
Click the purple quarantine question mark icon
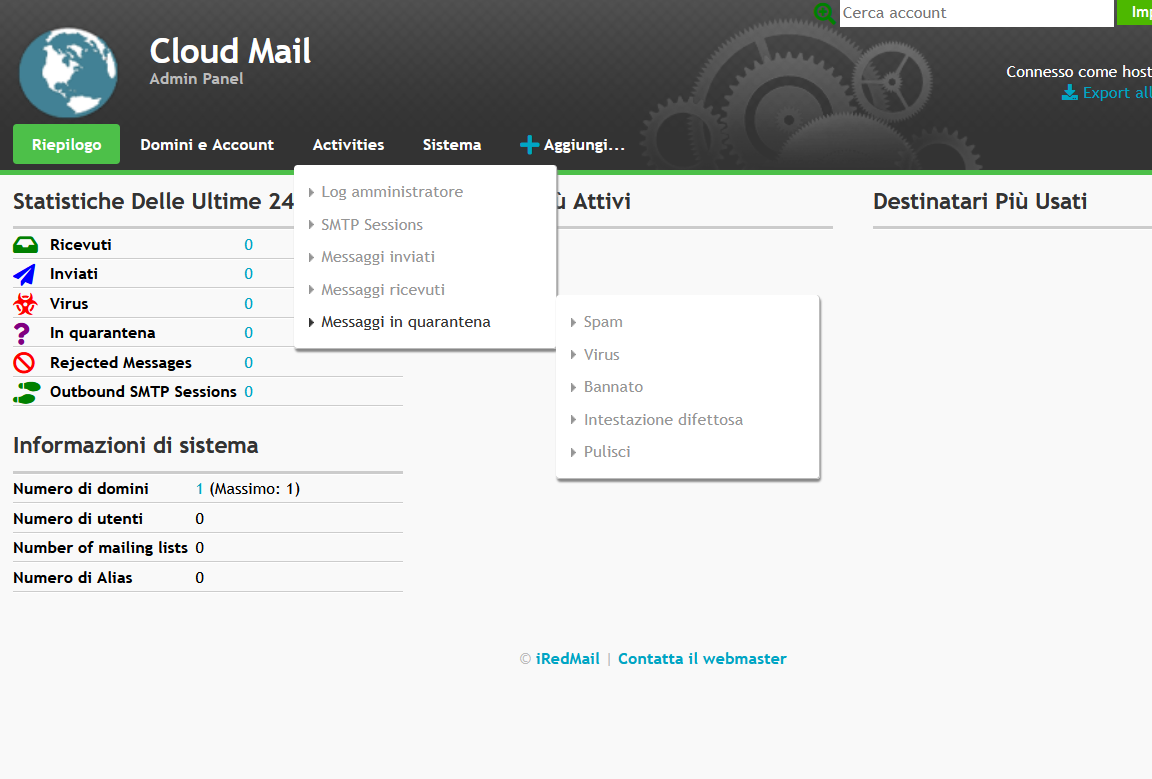[22, 333]
